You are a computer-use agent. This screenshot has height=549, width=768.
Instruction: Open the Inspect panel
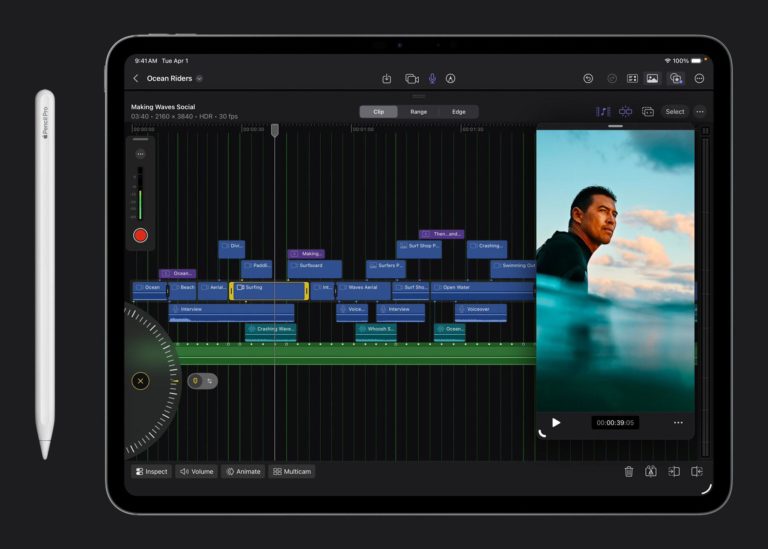(x=152, y=471)
